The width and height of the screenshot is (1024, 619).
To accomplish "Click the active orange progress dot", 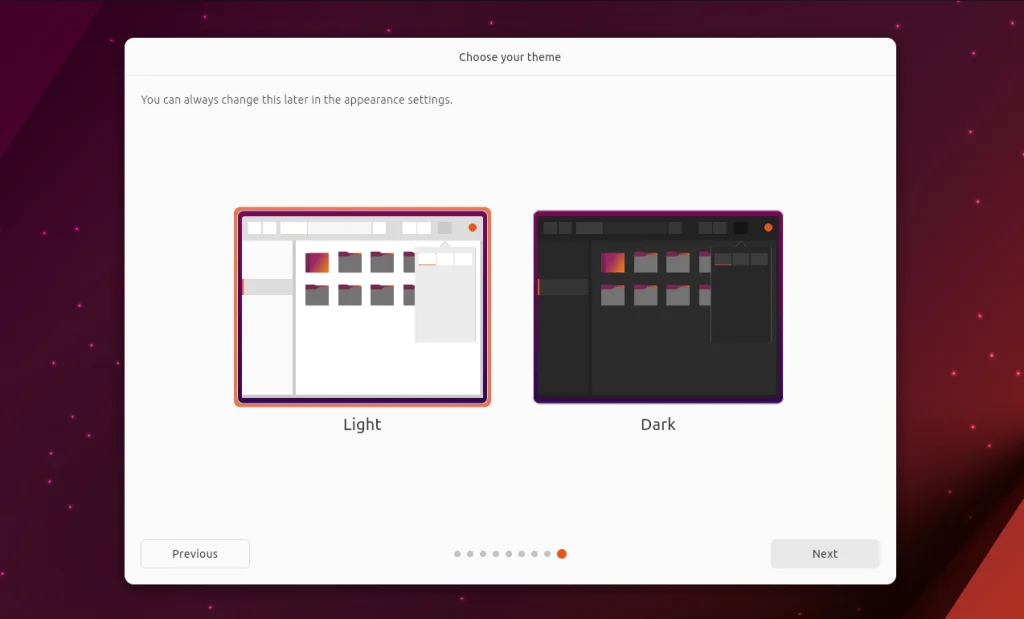I will [x=562, y=553].
